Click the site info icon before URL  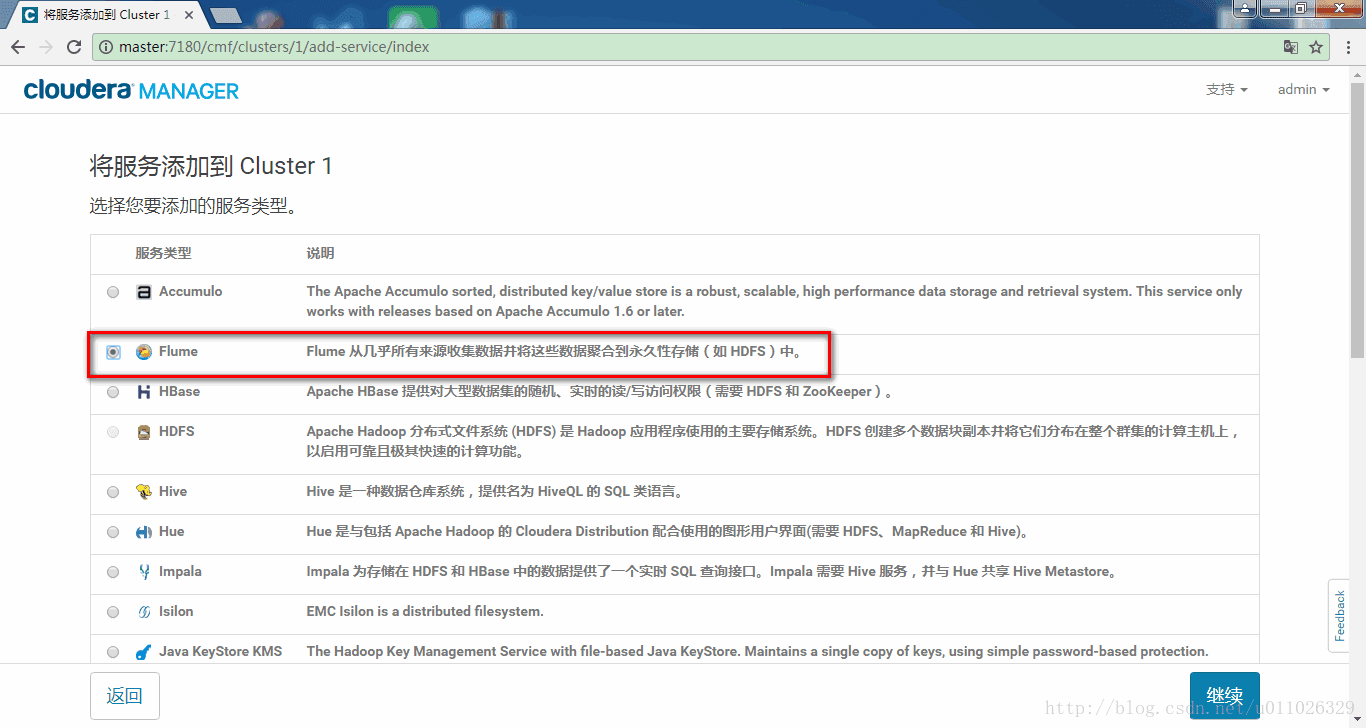tap(107, 47)
